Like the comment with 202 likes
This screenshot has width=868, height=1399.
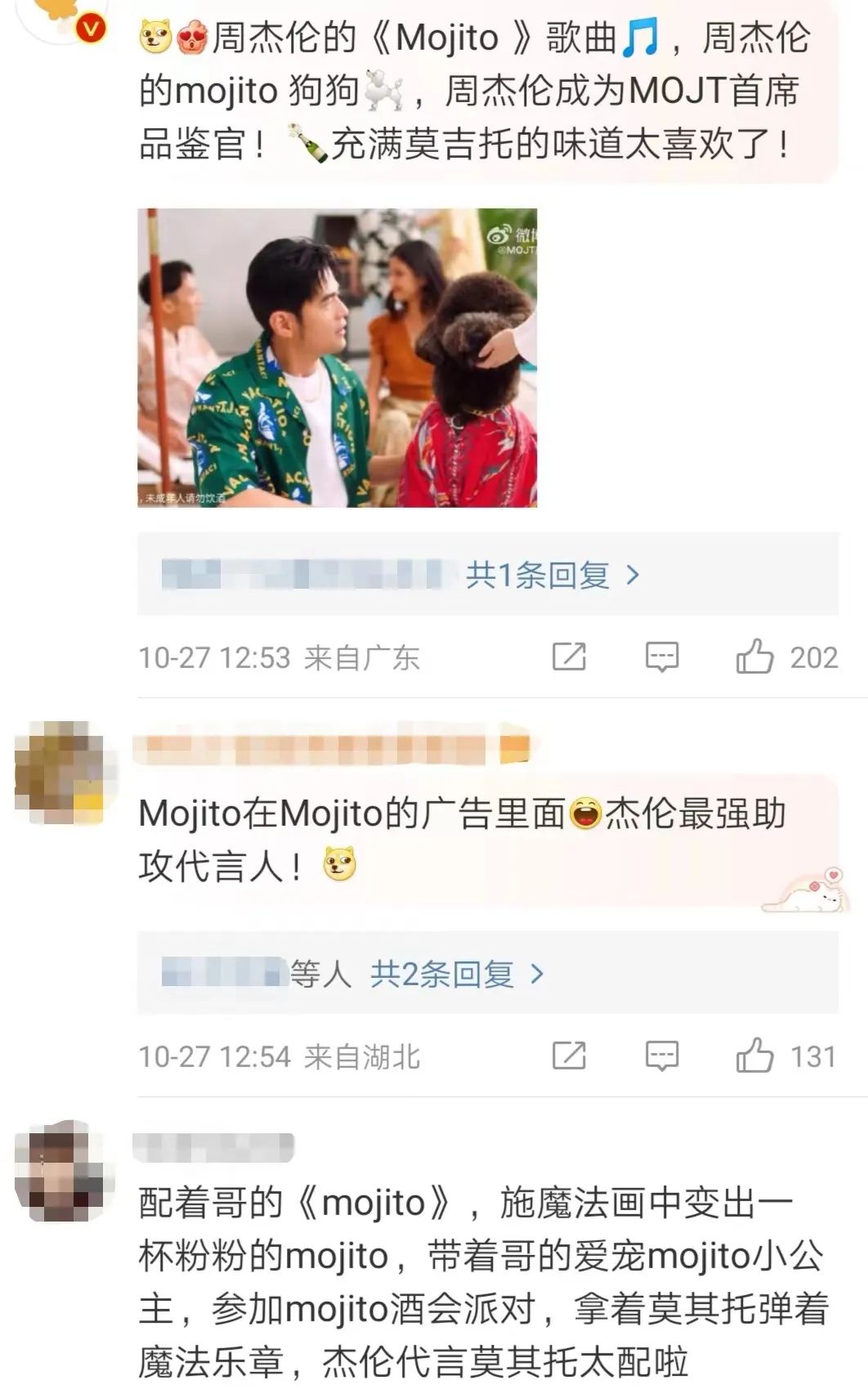point(754,656)
